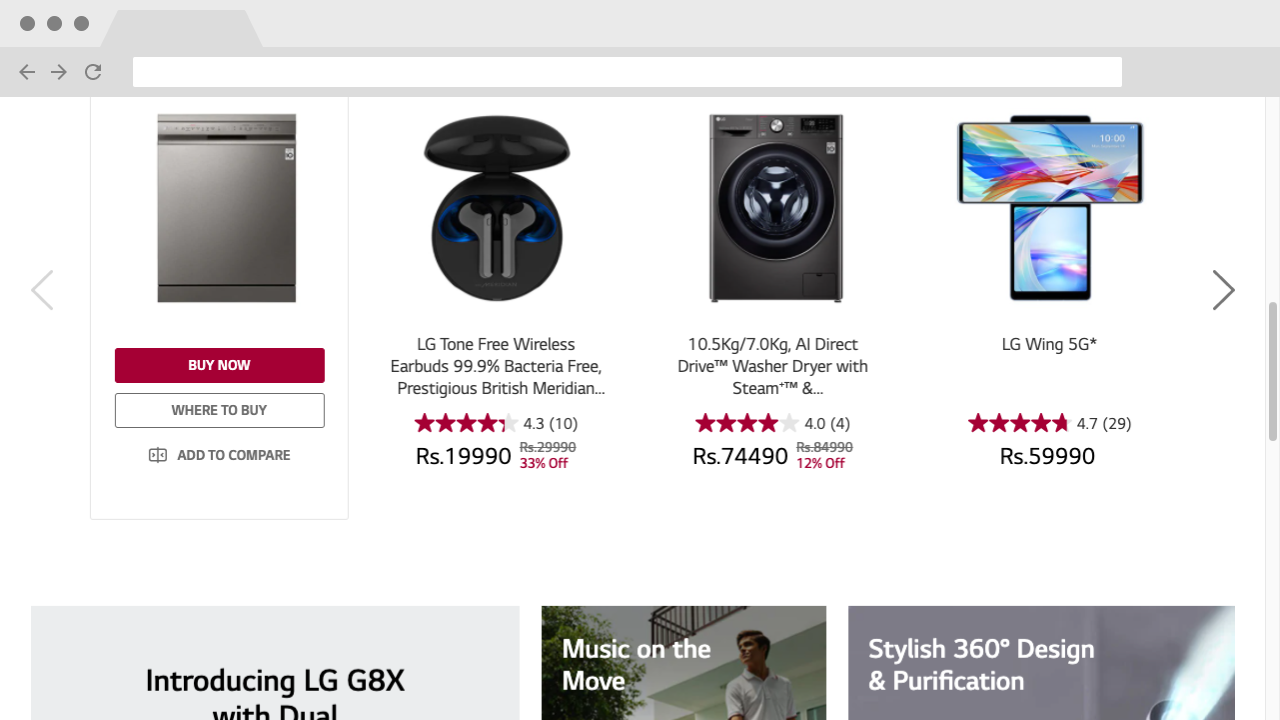Click the browser reload icon
The width and height of the screenshot is (1280, 720).
[92, 72]
